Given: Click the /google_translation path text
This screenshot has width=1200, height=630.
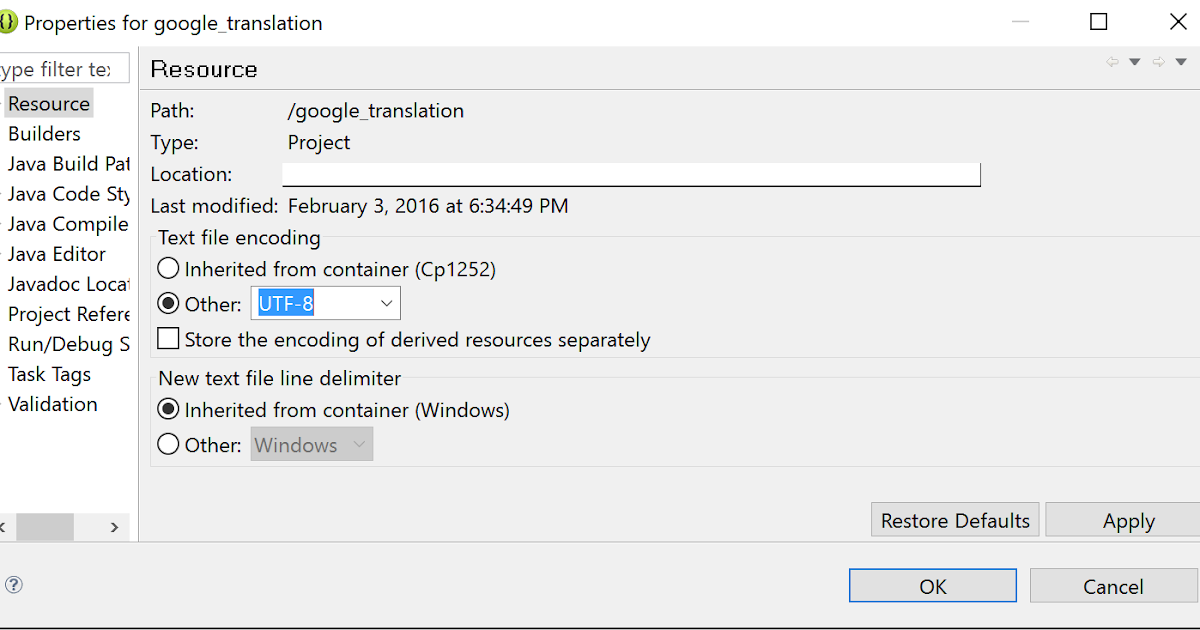Looking at the screenshot, I should tap(376, 111).
